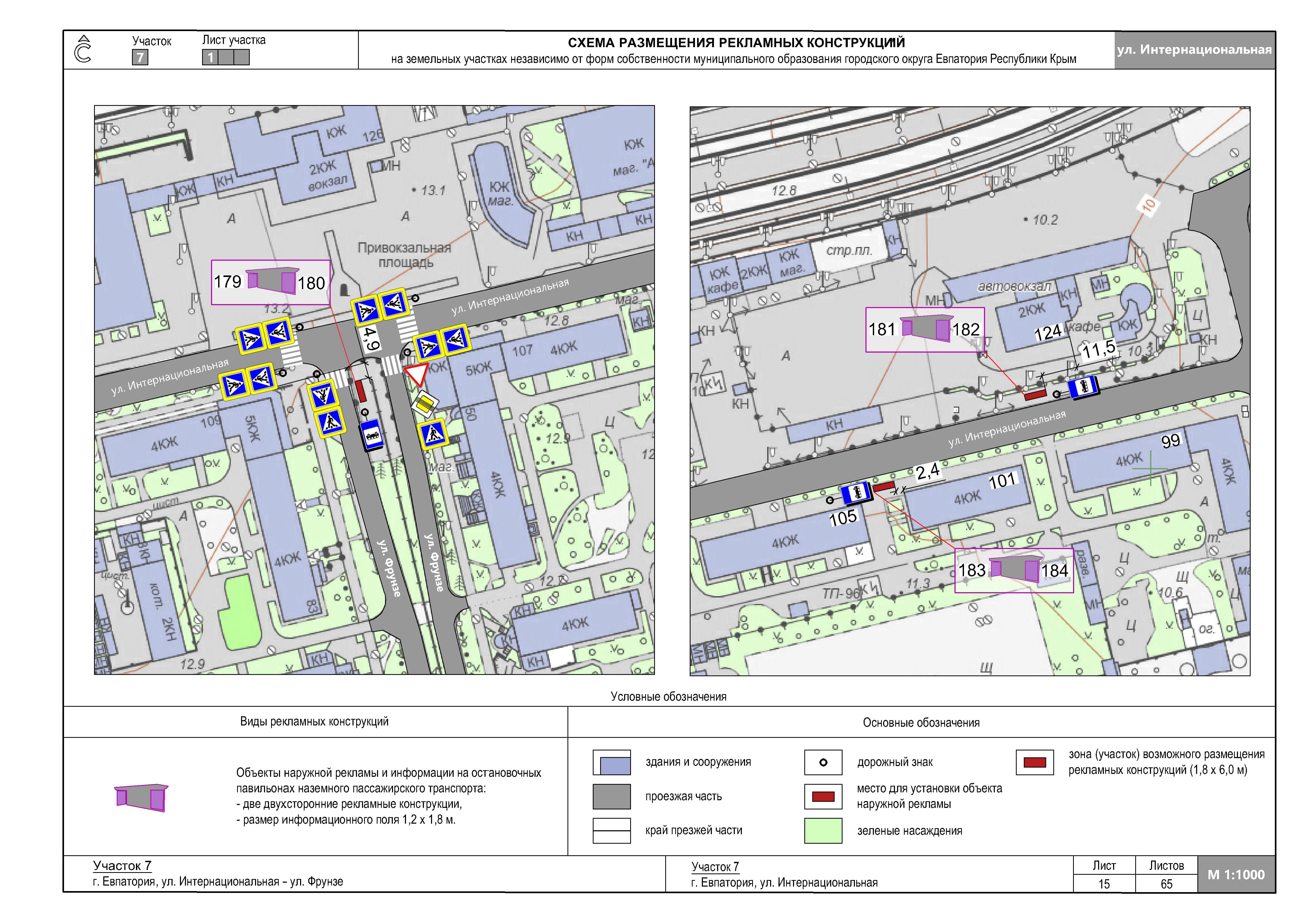This screenshot has height=924, width=1307.
Task: Click the 'Основные обозначения' heading
Action: click(921, 723)
